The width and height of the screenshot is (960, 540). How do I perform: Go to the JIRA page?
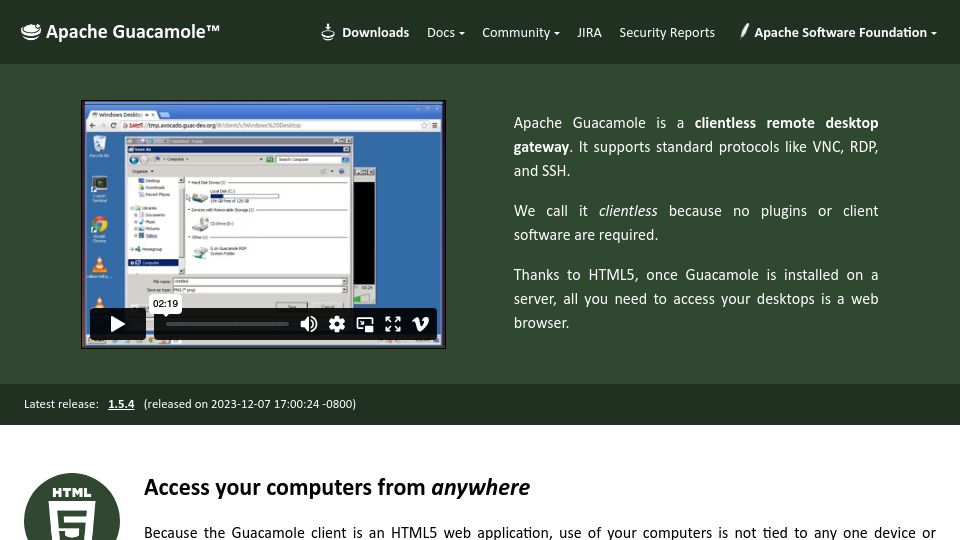click(589, 32)
